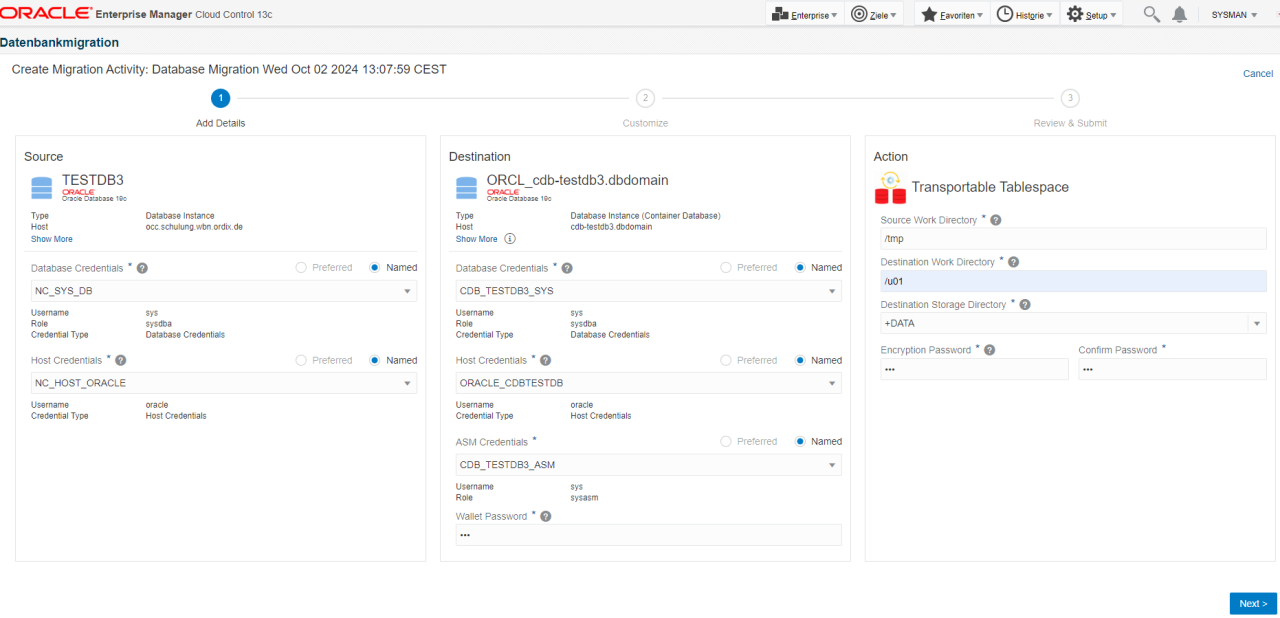Select Named for source Database Credentials
The height and width of the screenshot is (618, 1280).
(375, 268)
